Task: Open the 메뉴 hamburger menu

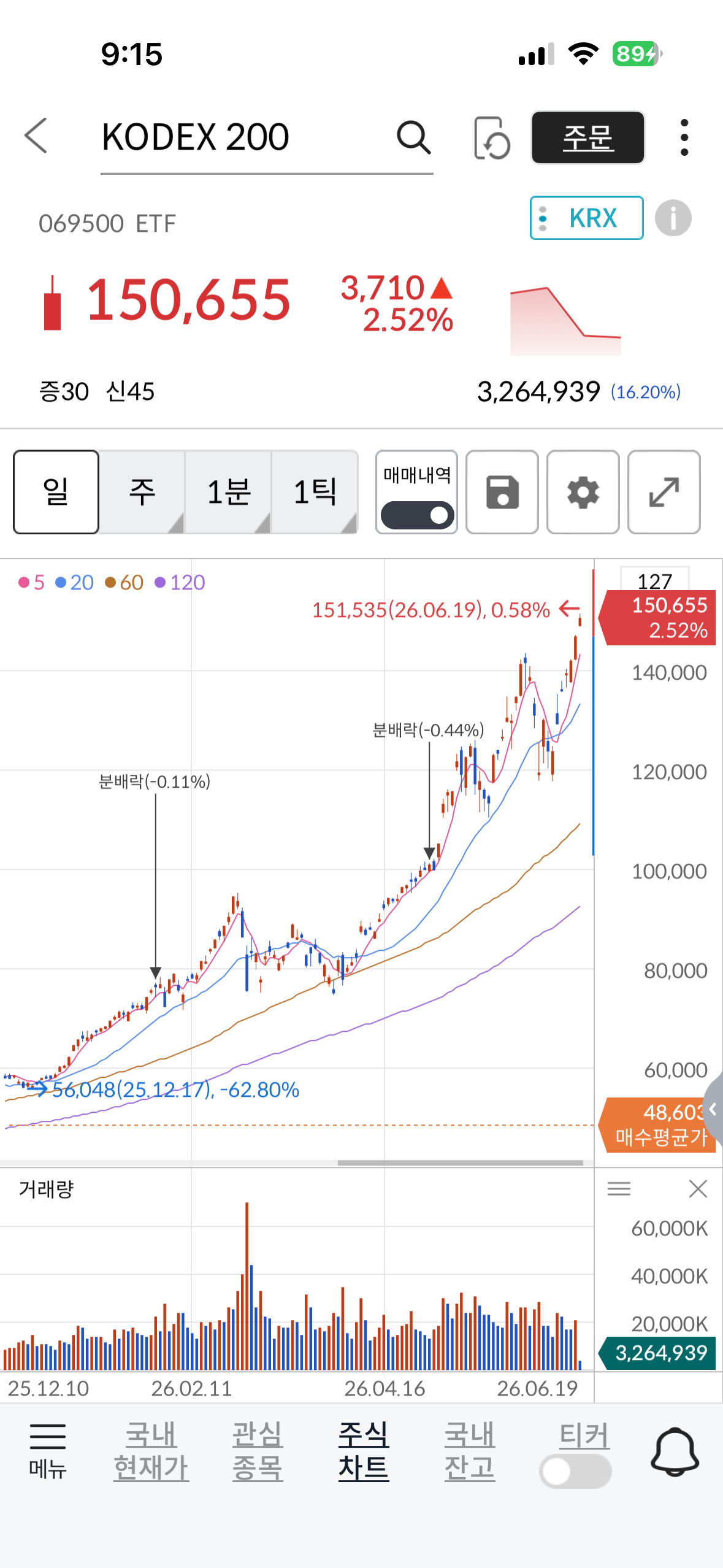Action: pyautogui.click(x=48, y=1451)
